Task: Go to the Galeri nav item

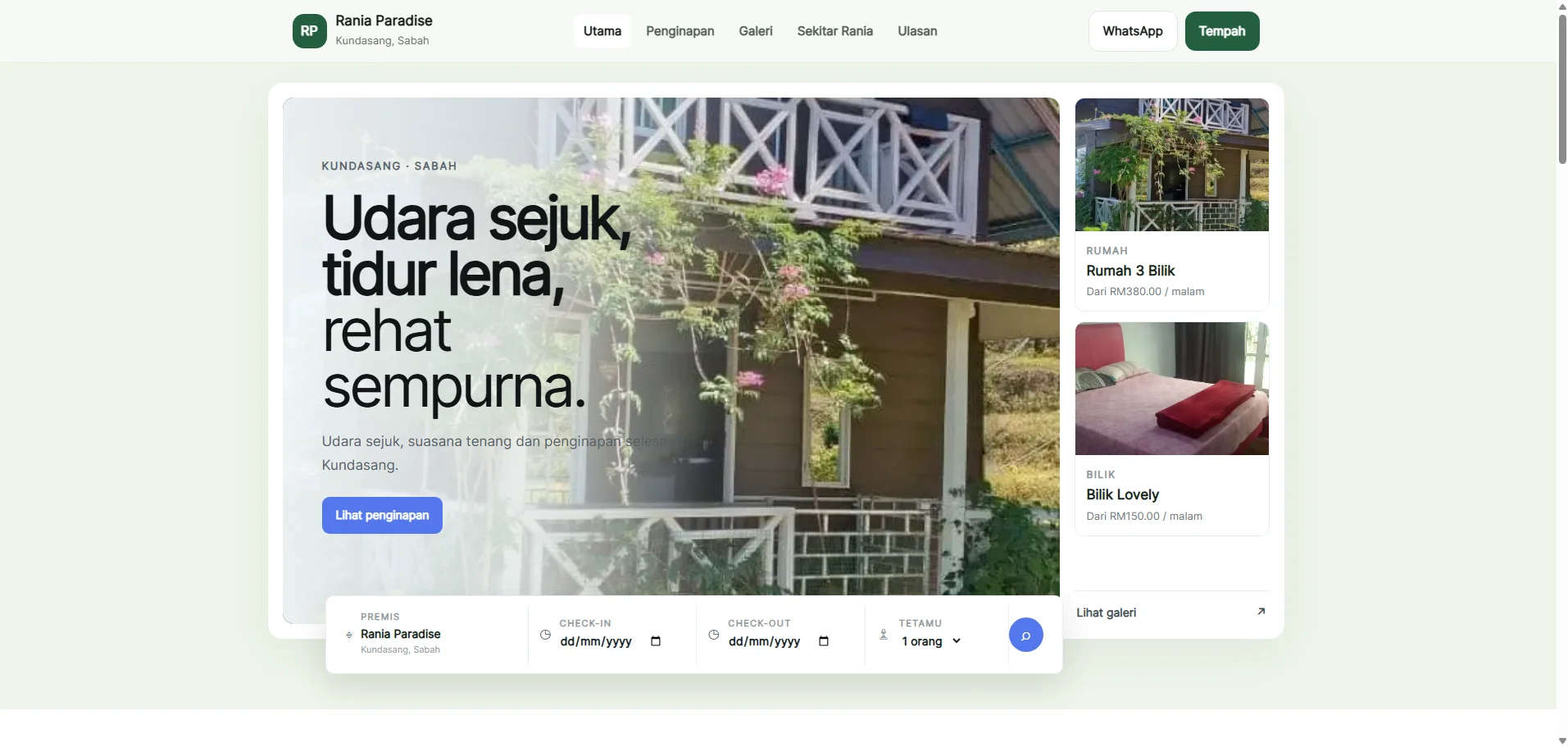Action: click(756, 31)
